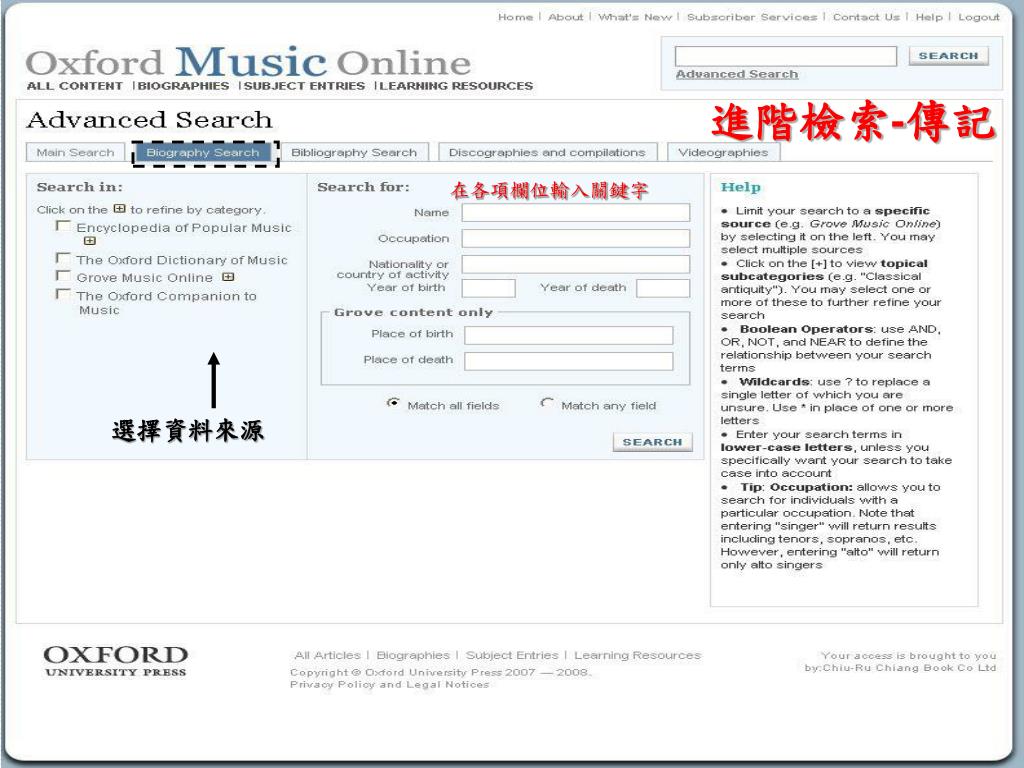The width and height of the screenshot is (1024, 768).
Task: Click Logout link
Action: 978,17
